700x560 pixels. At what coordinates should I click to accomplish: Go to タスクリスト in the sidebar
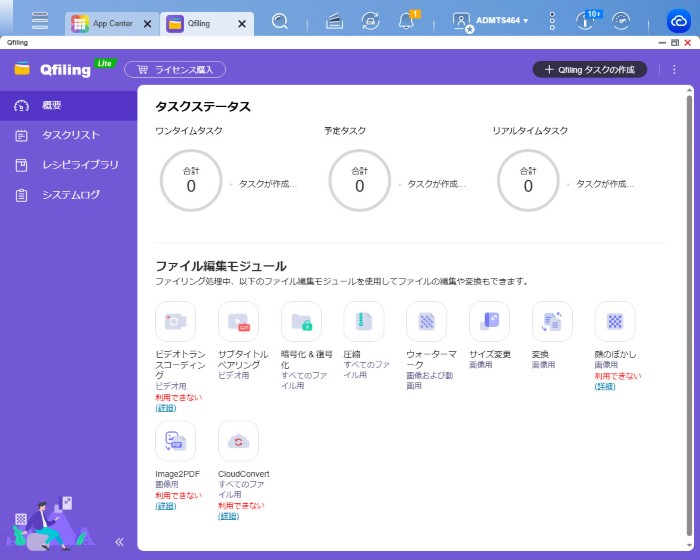pyautogui.click(x=70, y=135)
